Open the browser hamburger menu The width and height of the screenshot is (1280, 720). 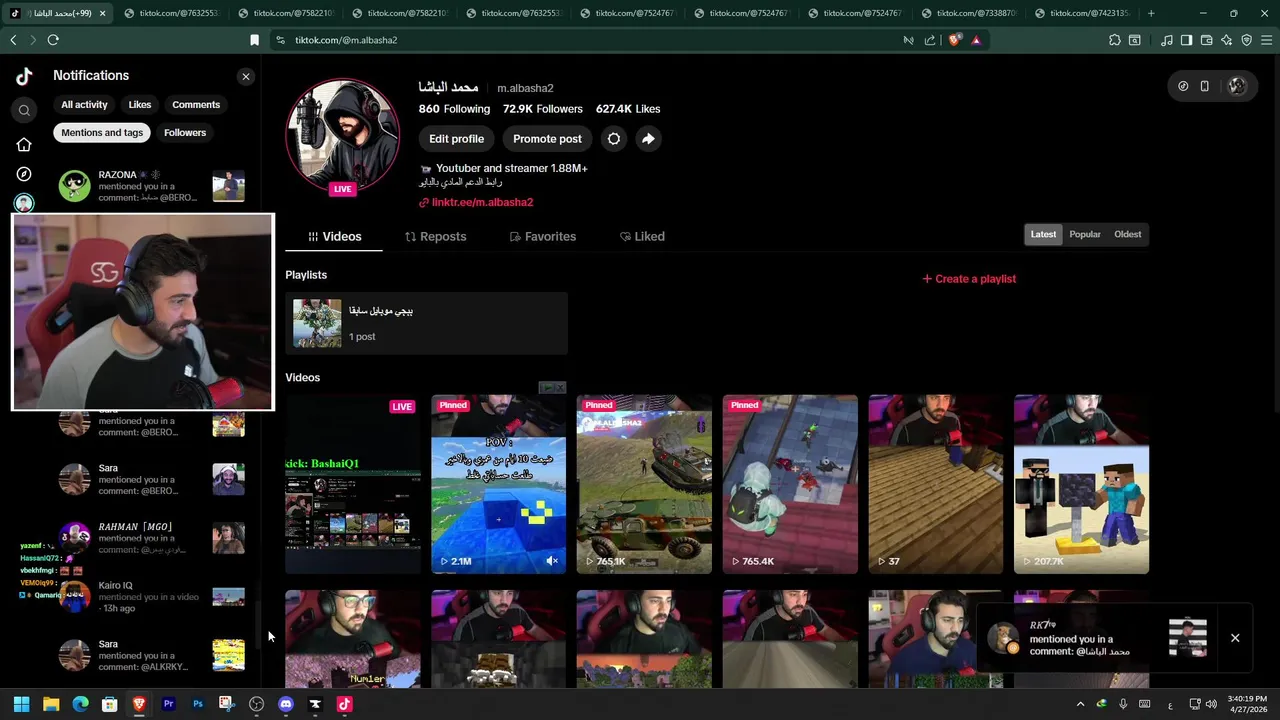tap(1267, 40)
